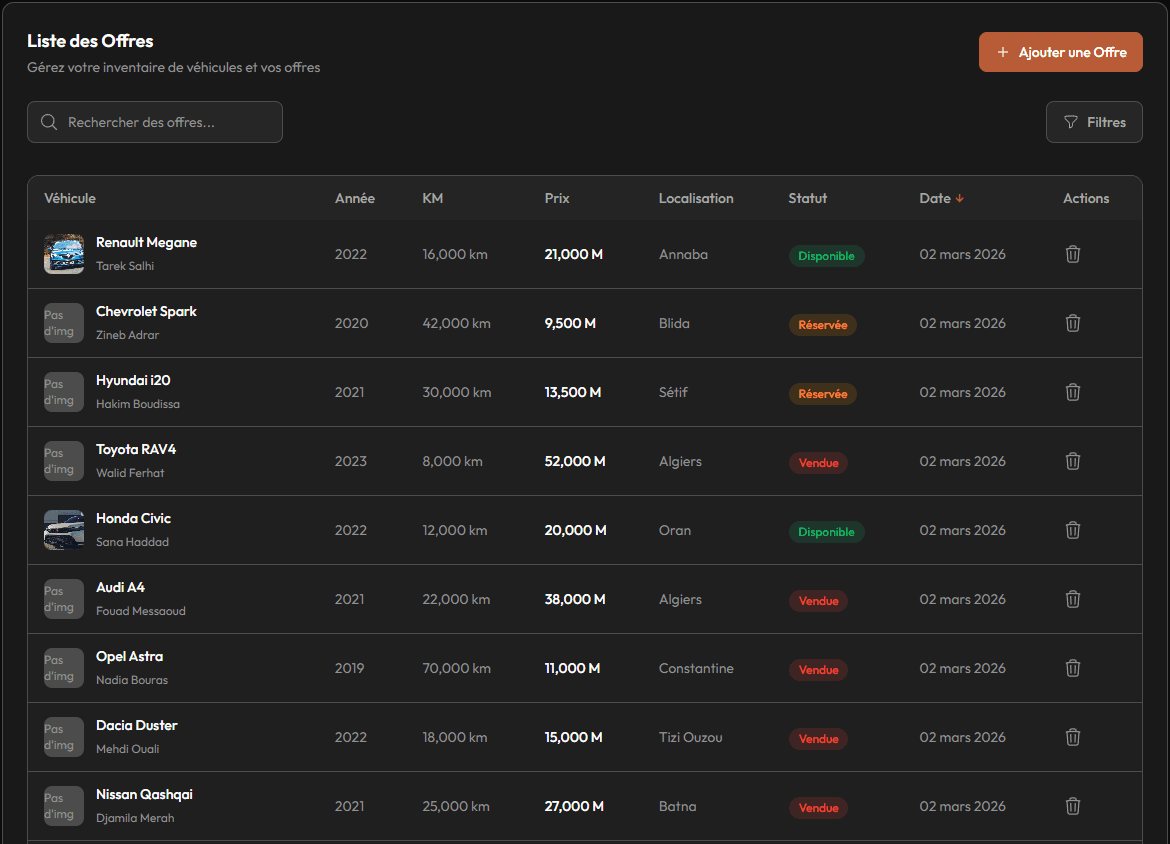The height and width of the screenshot is (844, 1170).
Task: Remove the Hyundai i20 listing
Action: (x=1072, y=392)
